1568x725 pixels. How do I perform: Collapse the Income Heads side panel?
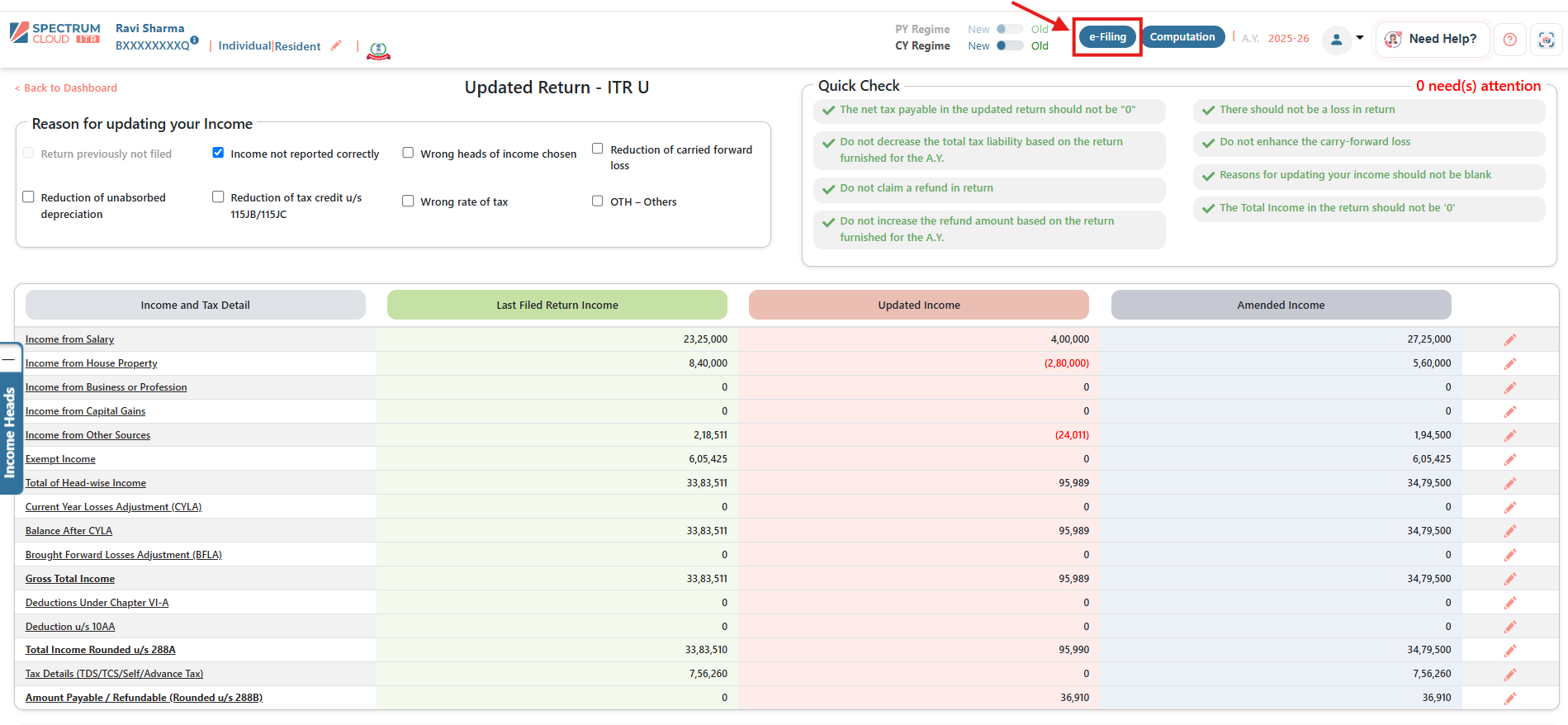(9, 359)
